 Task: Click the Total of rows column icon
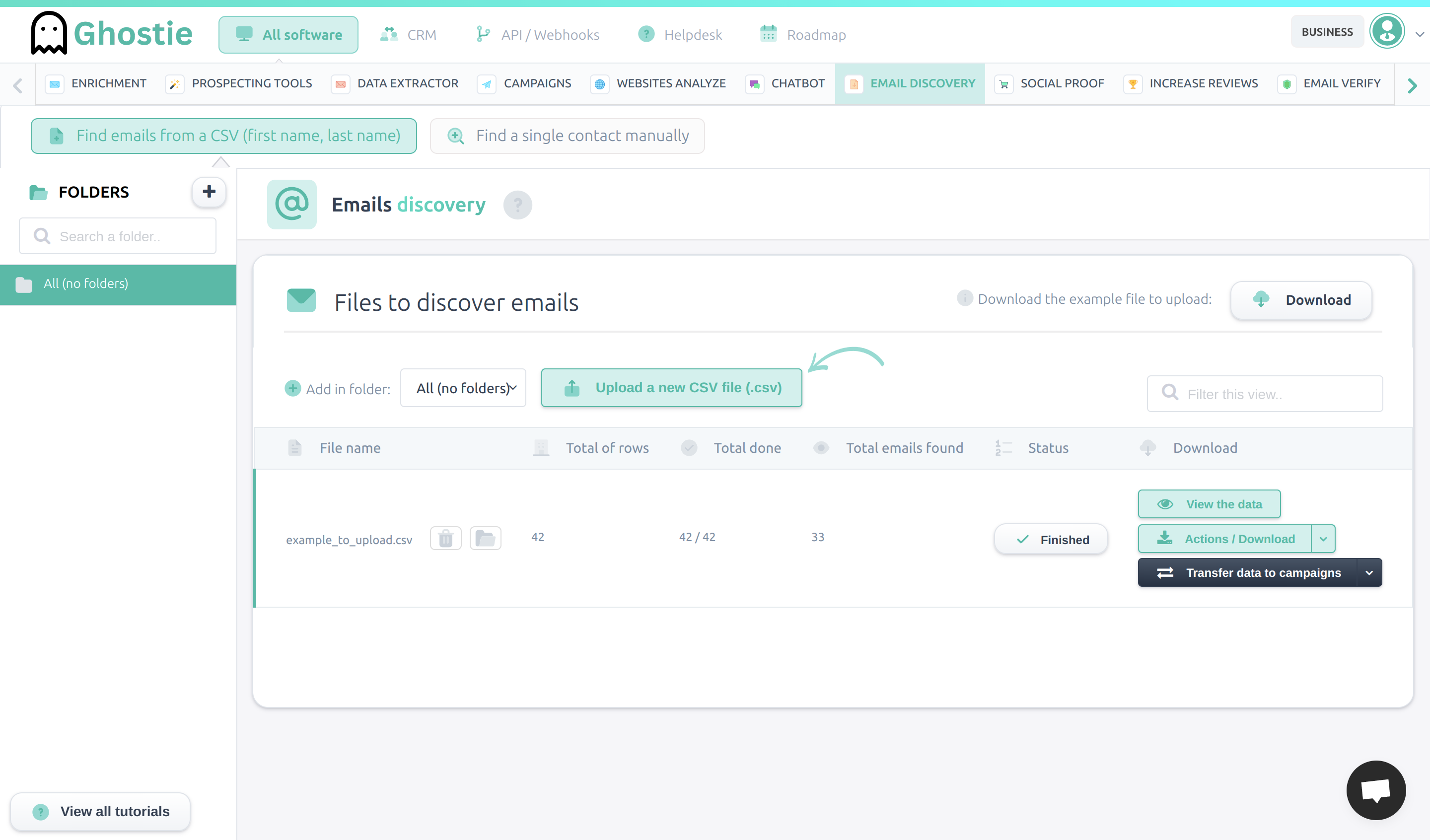tap(541, 448)
